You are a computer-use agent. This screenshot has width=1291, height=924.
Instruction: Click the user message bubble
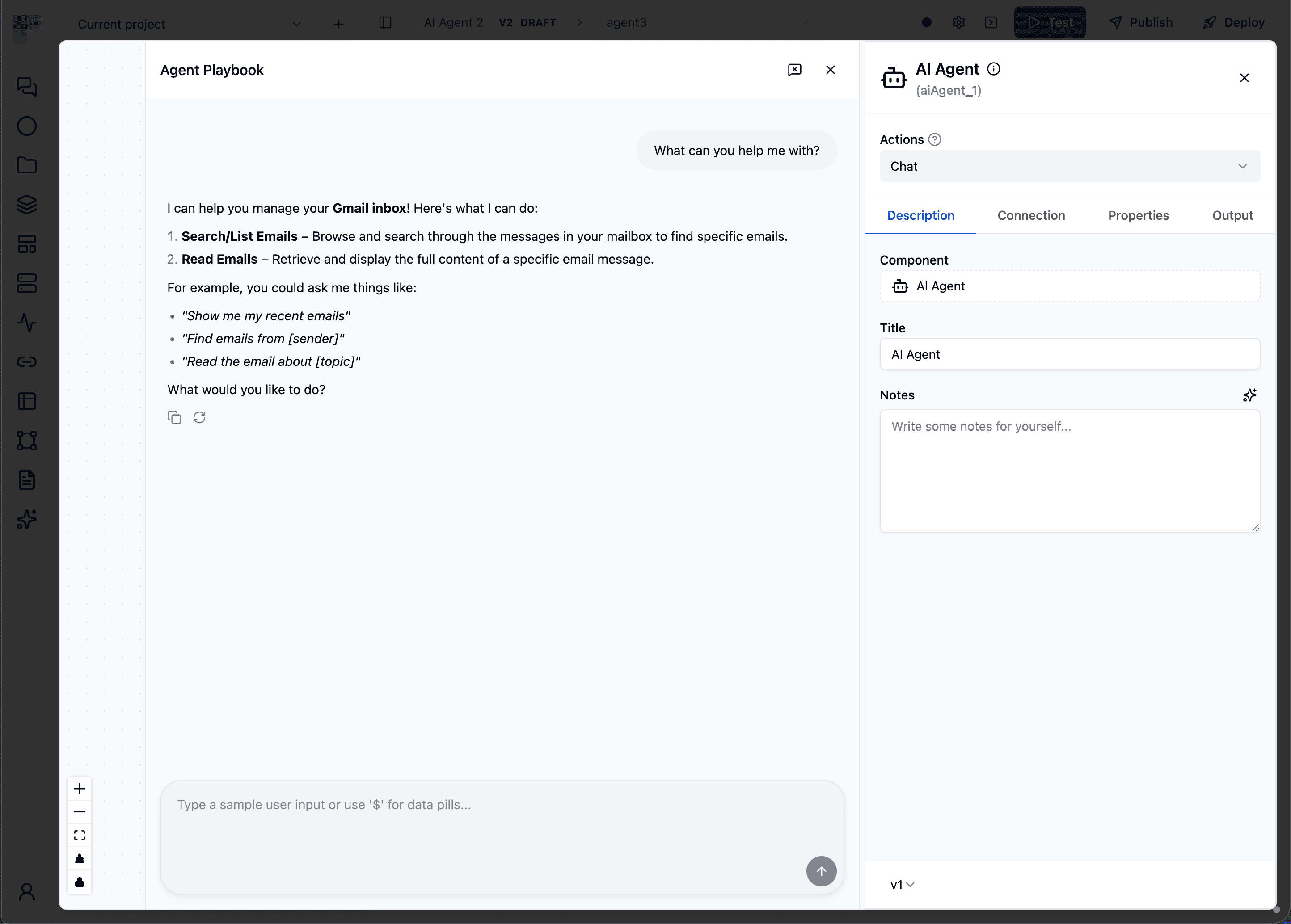(737, 150)
